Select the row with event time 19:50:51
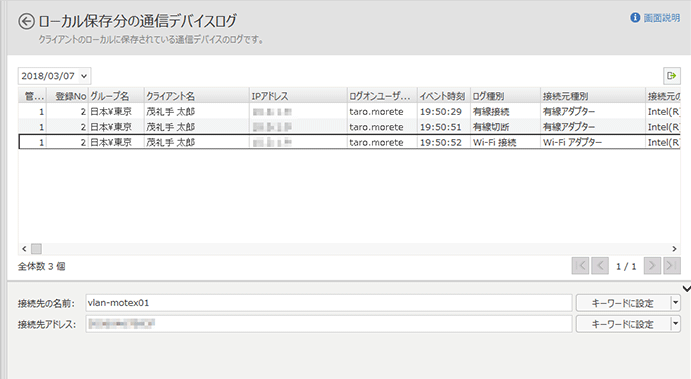The height and width of the screenshot is (379, 691). click(x=349, y=127)
